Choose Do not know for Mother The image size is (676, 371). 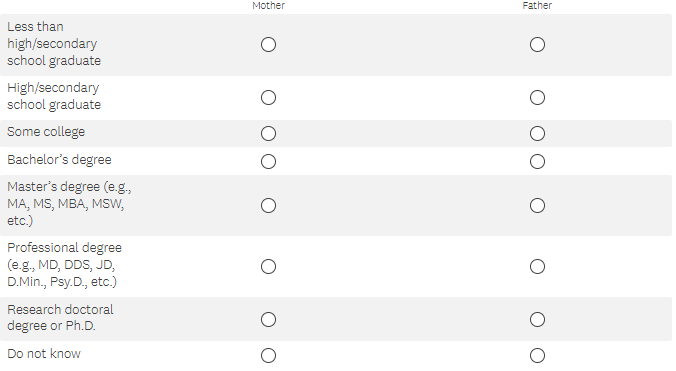pyautogui.click(x=268, y=355)
